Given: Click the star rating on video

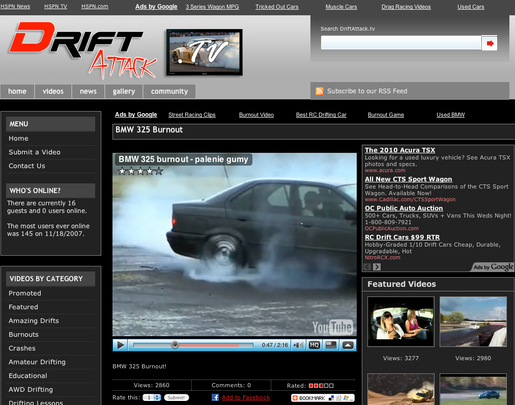Looking at the screenshot, I should pos(141,171).
